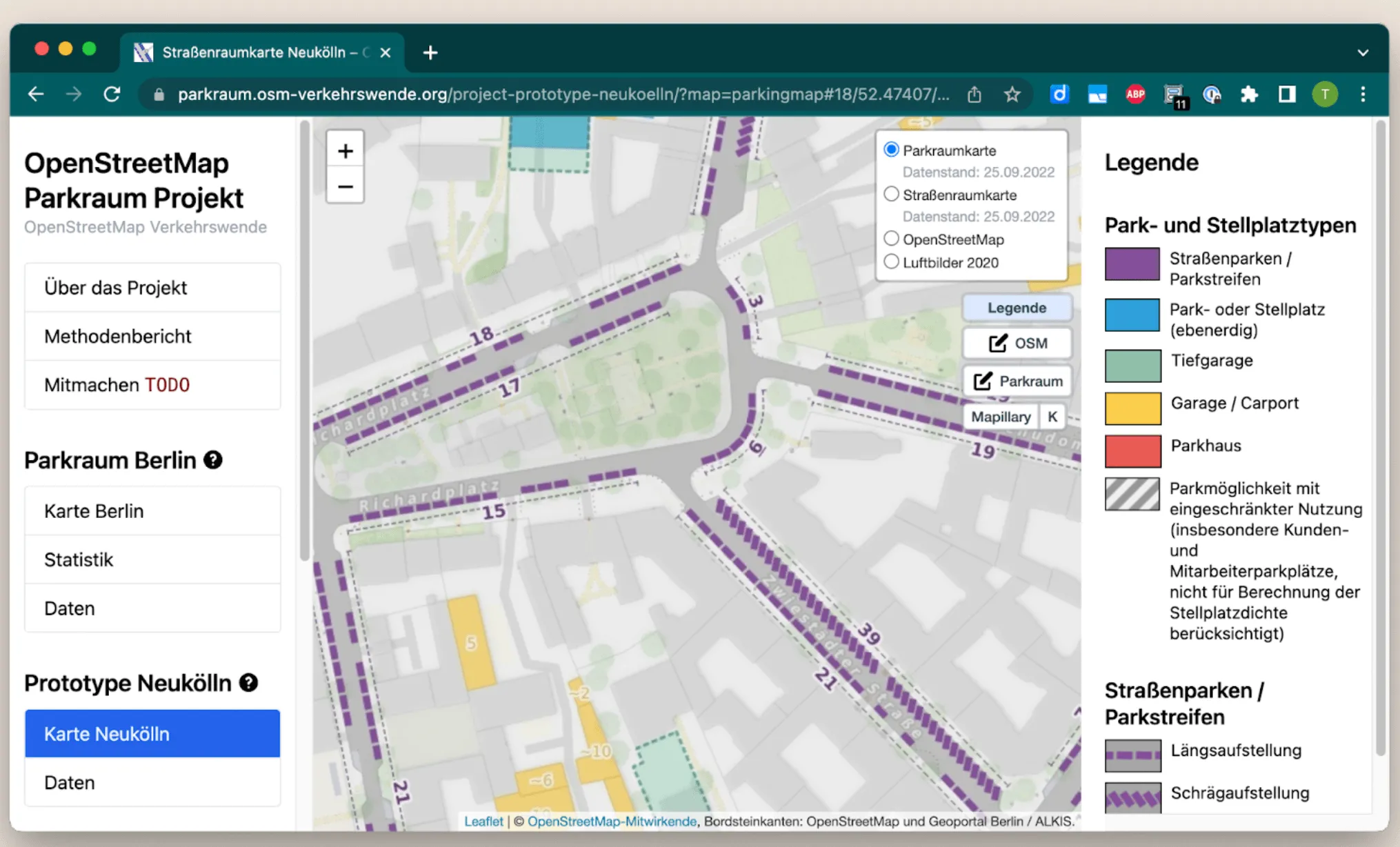Screen dimensions: 1400x847
Task: Click the OSM edit button
Action: click(1017, 343)
